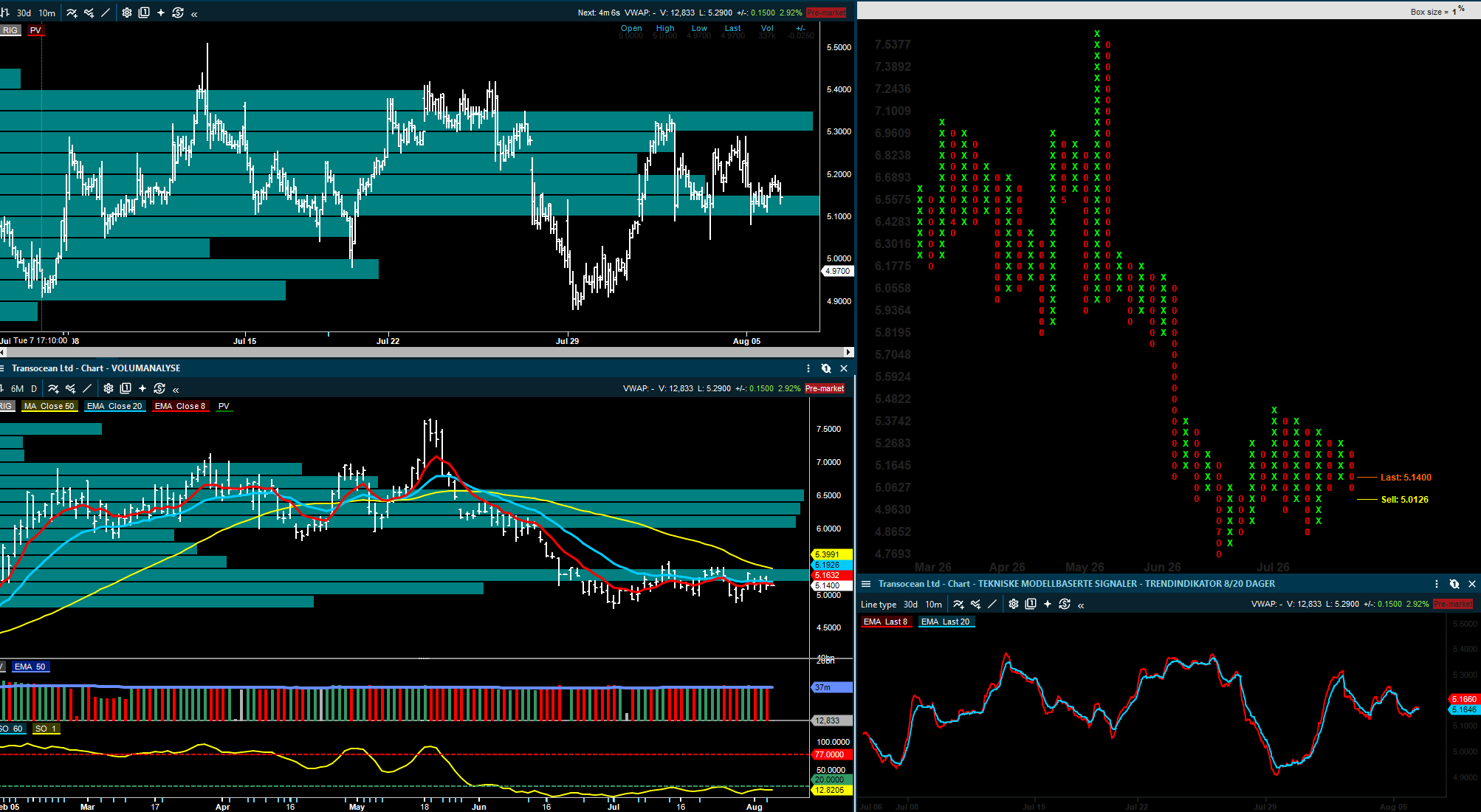1481x812 pixels.
Task: Click the TRENDINDIKATOR 8/20 DAGER chart title
Action: [x=1076, y=584]
